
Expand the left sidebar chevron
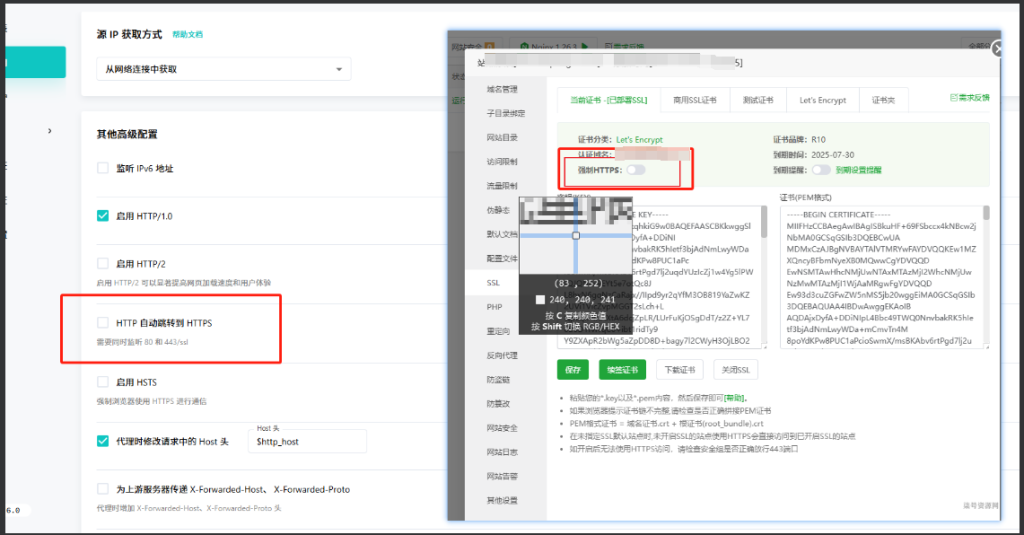[x=50, y=131]
